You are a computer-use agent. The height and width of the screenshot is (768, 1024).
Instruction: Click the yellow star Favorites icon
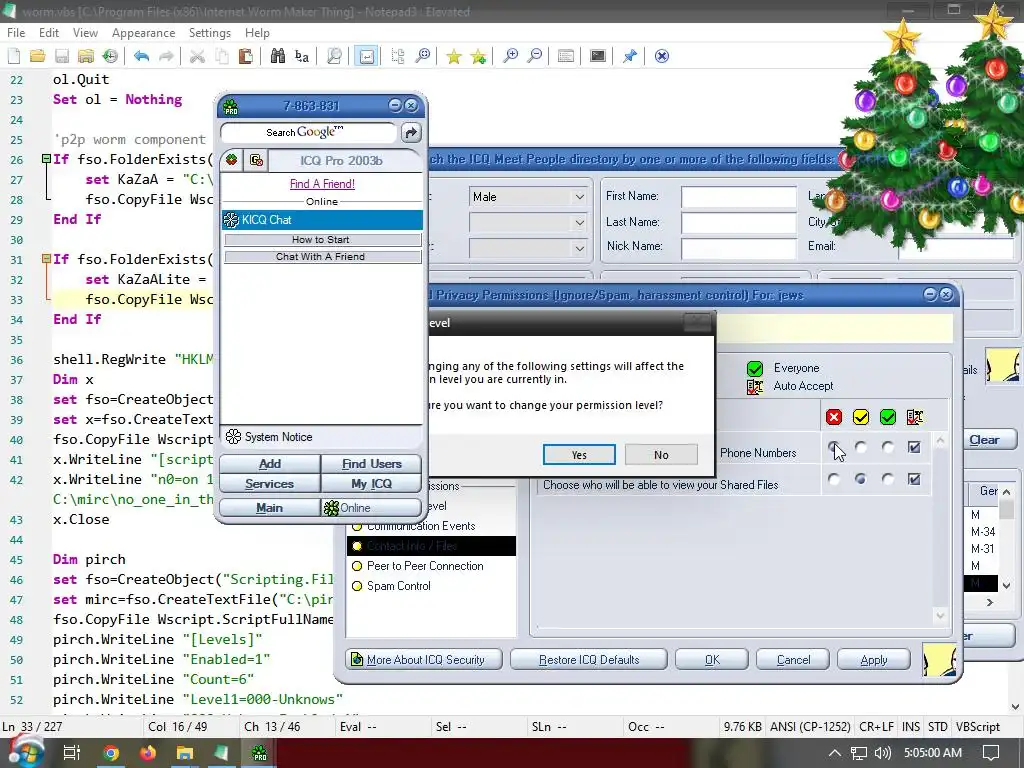453,57
